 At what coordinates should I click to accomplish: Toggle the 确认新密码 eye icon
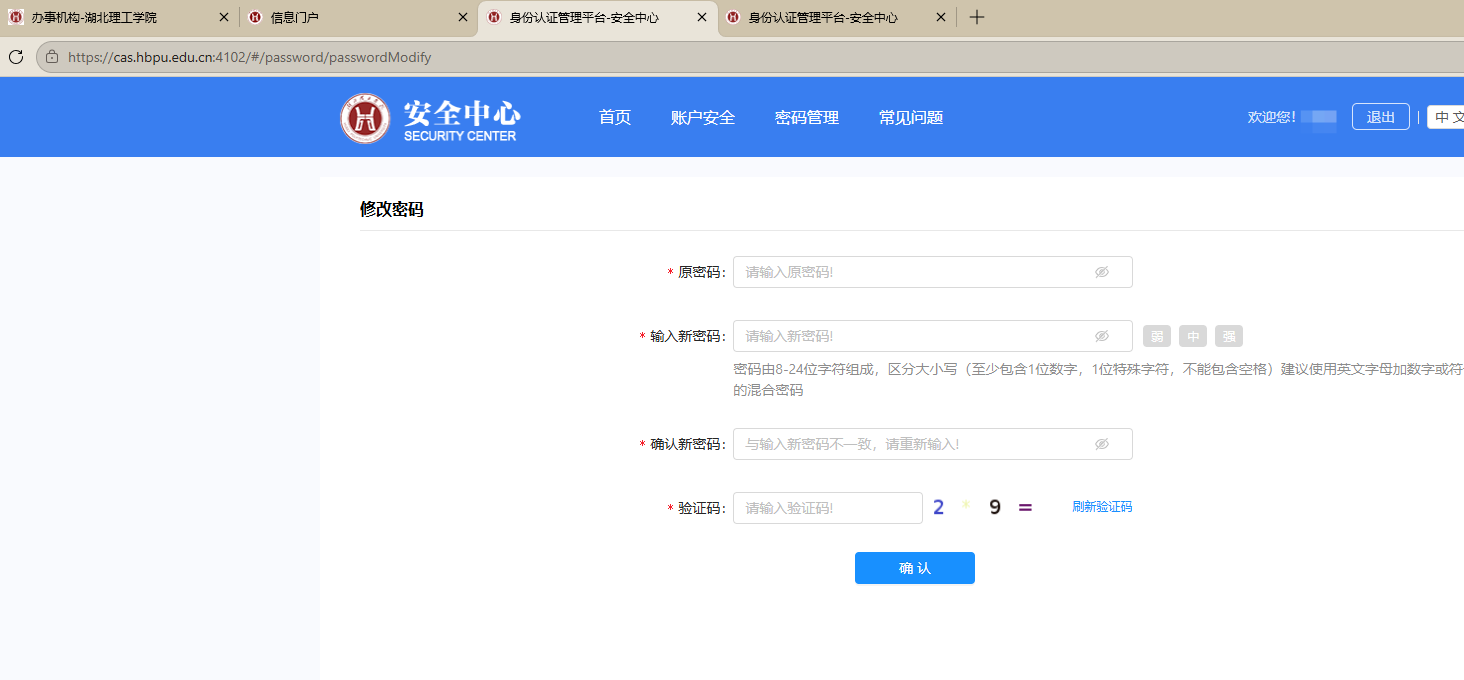tap(1102, 444)
